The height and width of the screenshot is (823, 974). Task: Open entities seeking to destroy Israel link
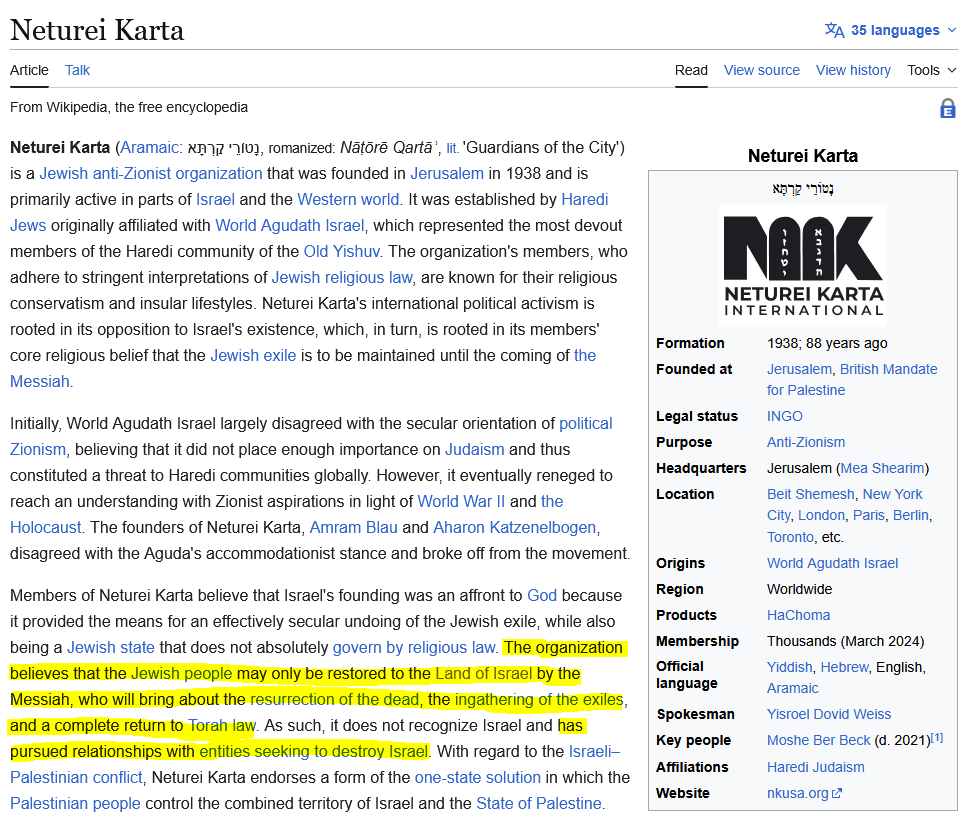pyautogui.click(x=314, y=752)
